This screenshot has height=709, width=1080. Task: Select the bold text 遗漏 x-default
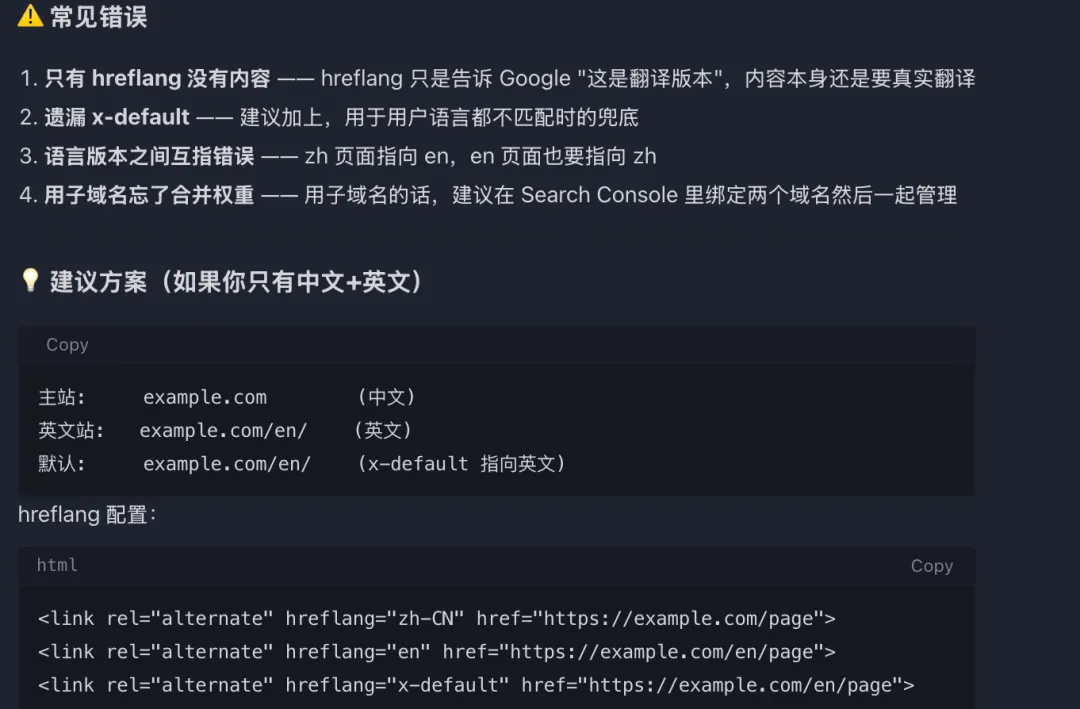pyautogui.click(x=116, y=117)
